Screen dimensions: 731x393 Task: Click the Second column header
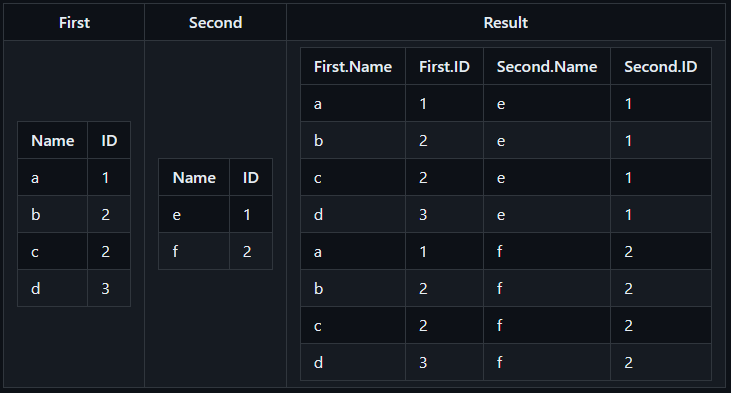[x=215, y=22]
